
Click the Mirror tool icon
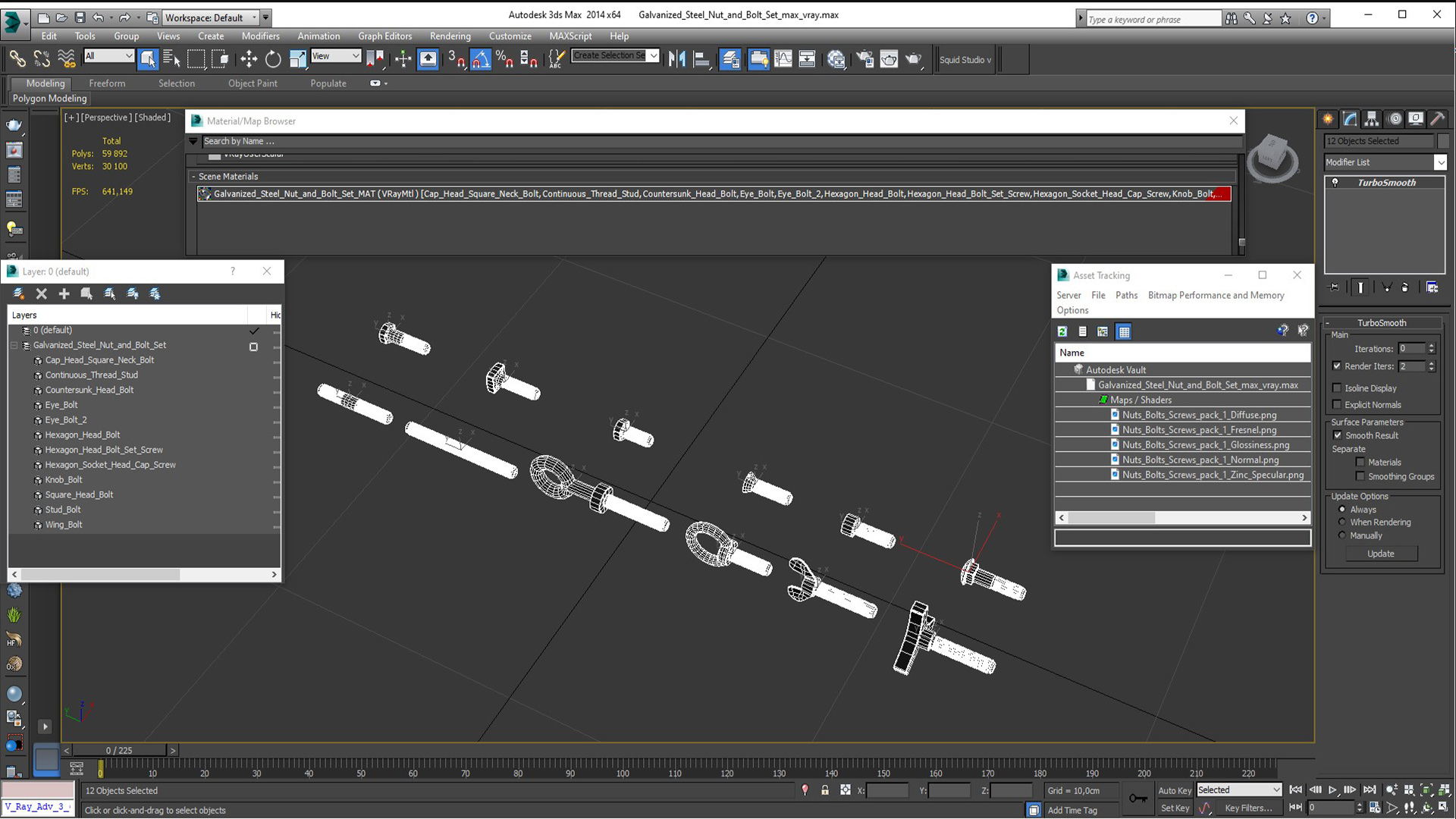click(676, 58)
